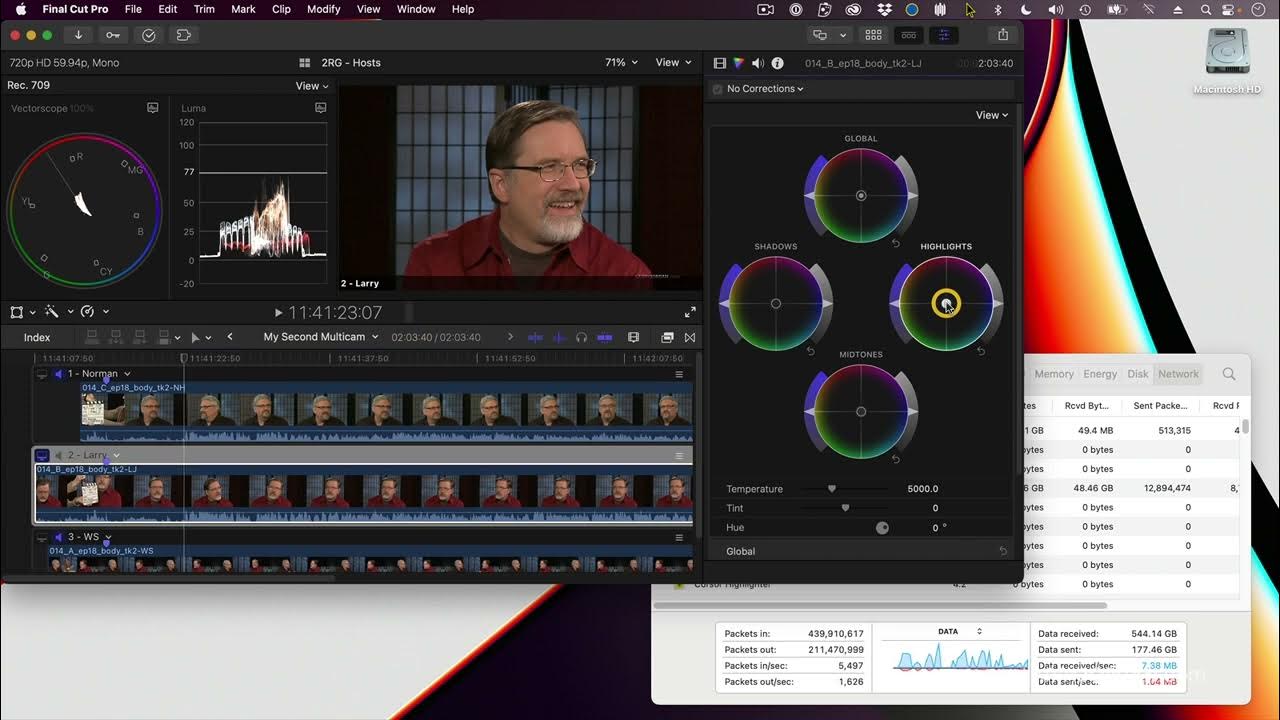Open the Mark menu
The image size is (1280, 720).
pyautogui.click(x=243, y=9)
